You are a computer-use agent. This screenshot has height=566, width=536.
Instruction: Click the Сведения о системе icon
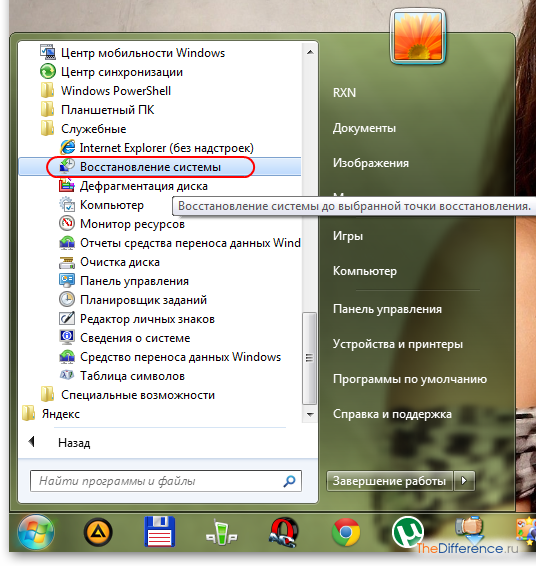(x=67, y=338)
